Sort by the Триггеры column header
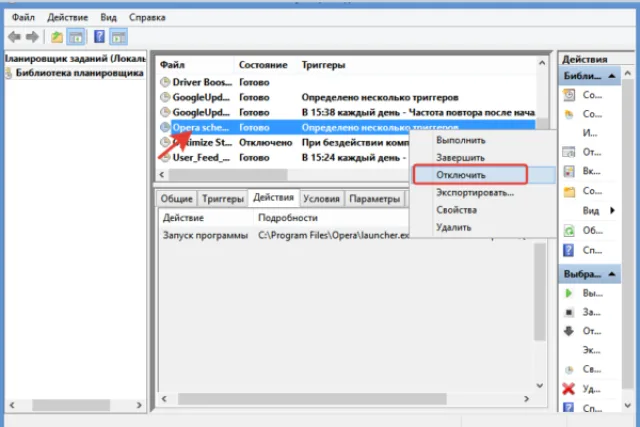 click(323, 65)
